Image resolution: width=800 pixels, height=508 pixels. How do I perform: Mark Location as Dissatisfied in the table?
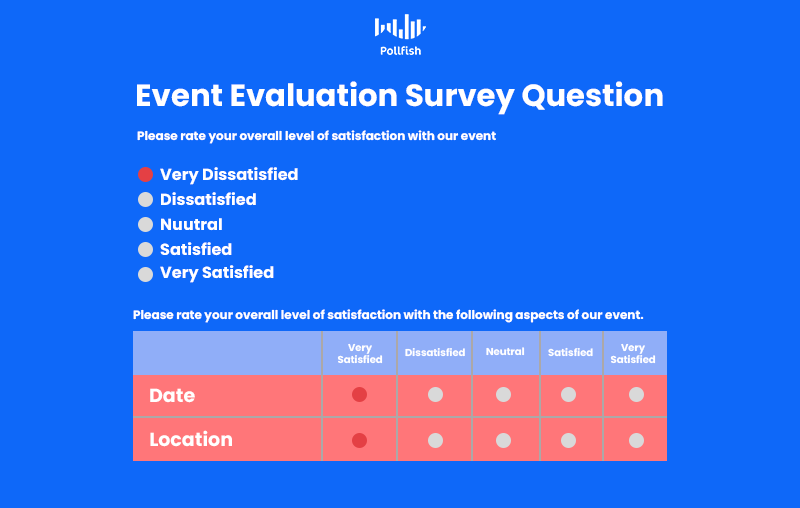[435, 440]
